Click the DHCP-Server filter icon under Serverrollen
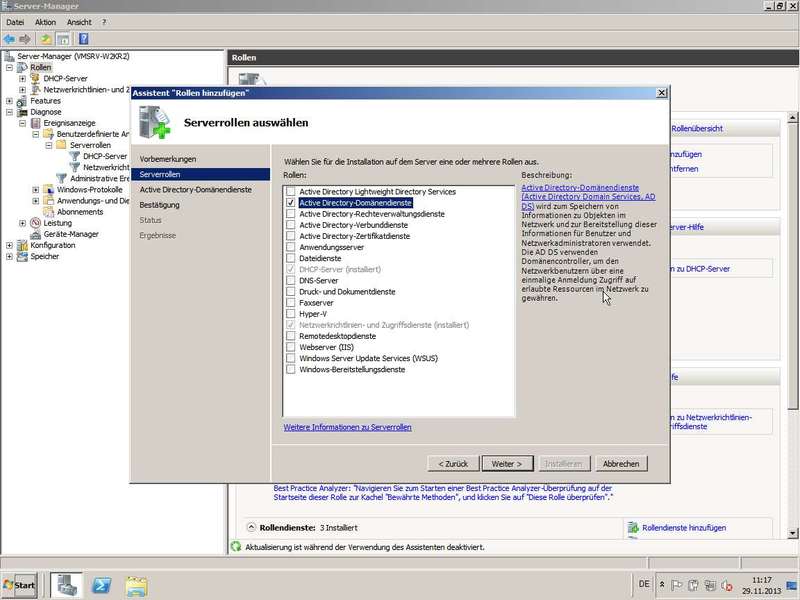The width and height of the screenshot is (800, 600). (75, 156)
